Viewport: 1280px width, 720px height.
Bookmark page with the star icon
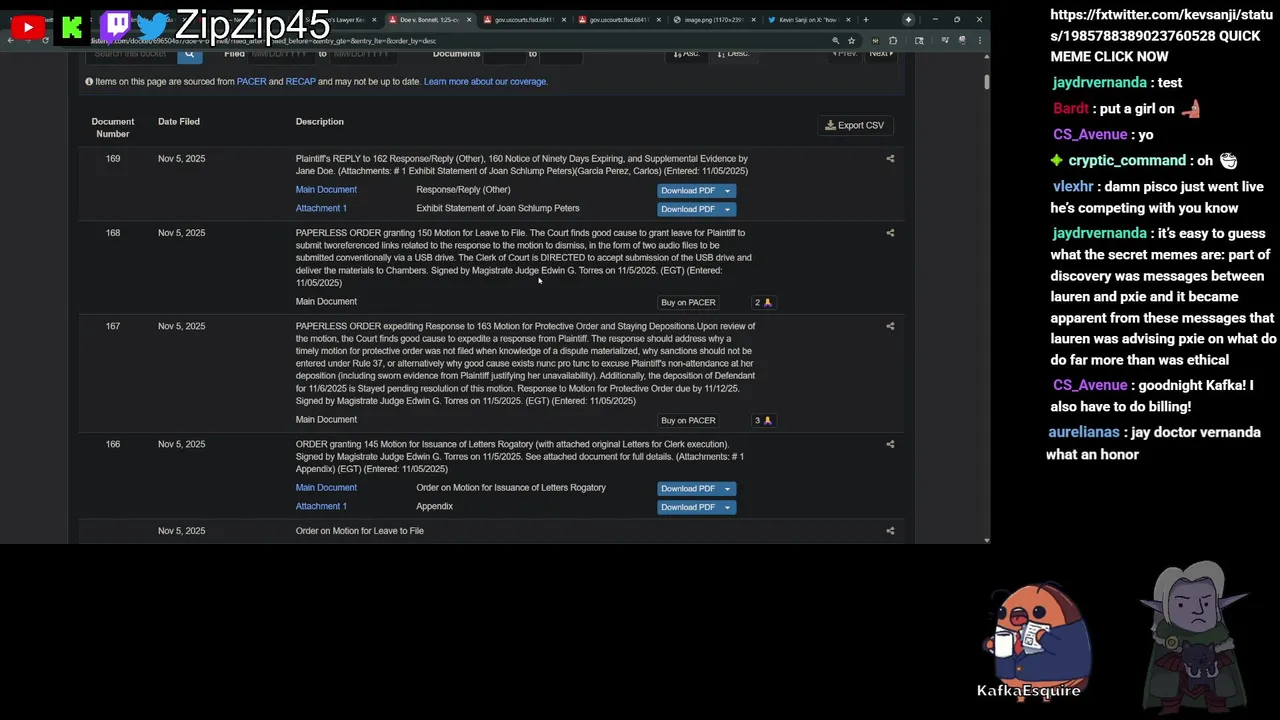tap(851, 41)
